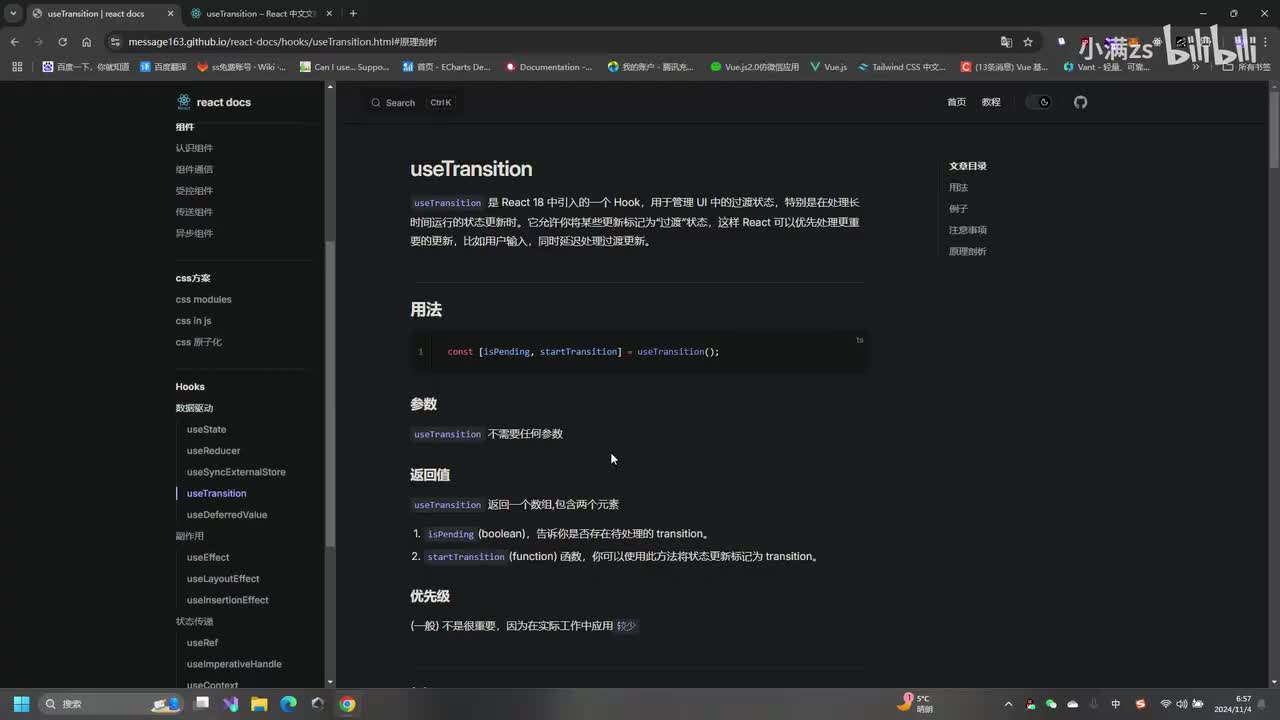Open Can I use... Support bookmark
The image size is (1280, 720).
pyautogui.click(x=344, y=67)
